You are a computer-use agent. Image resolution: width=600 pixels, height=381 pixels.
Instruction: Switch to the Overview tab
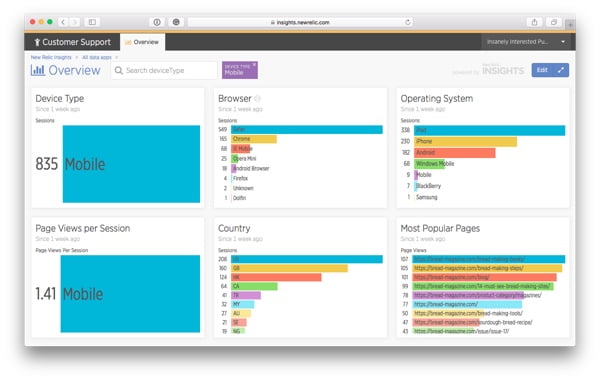tap(142, 42)
